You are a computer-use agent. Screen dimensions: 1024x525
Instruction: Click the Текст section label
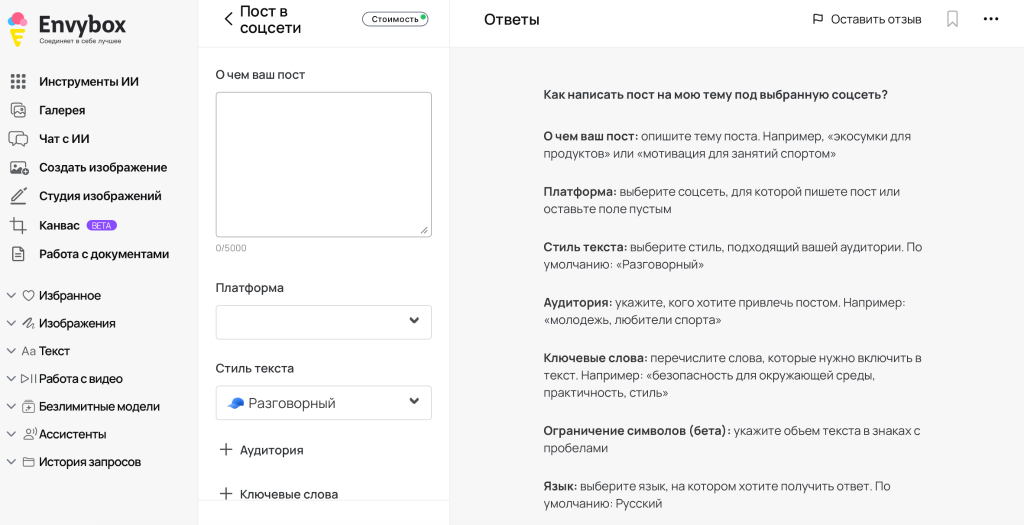54,351
